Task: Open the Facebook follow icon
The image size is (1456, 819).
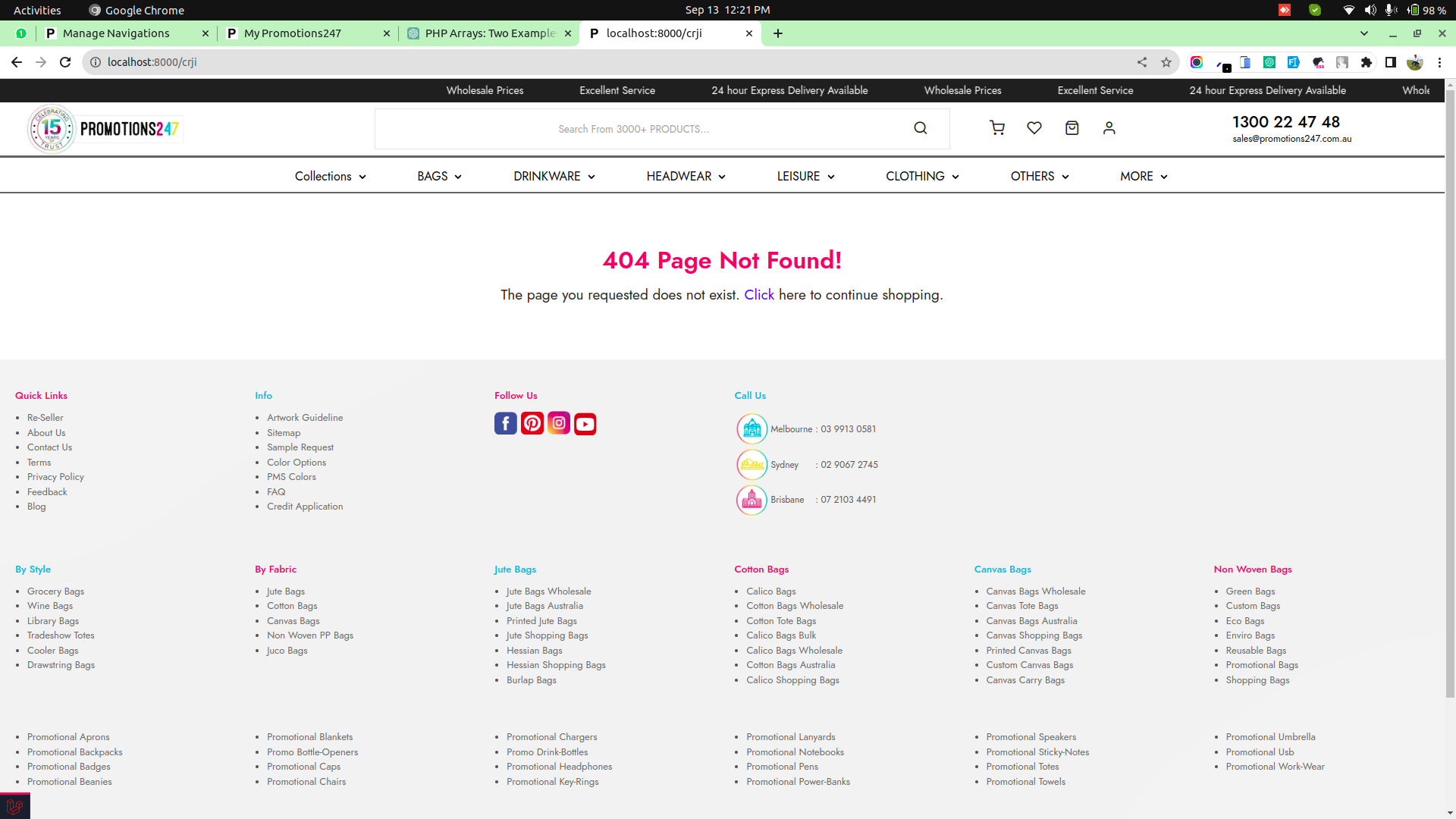Action: [506, 423]
